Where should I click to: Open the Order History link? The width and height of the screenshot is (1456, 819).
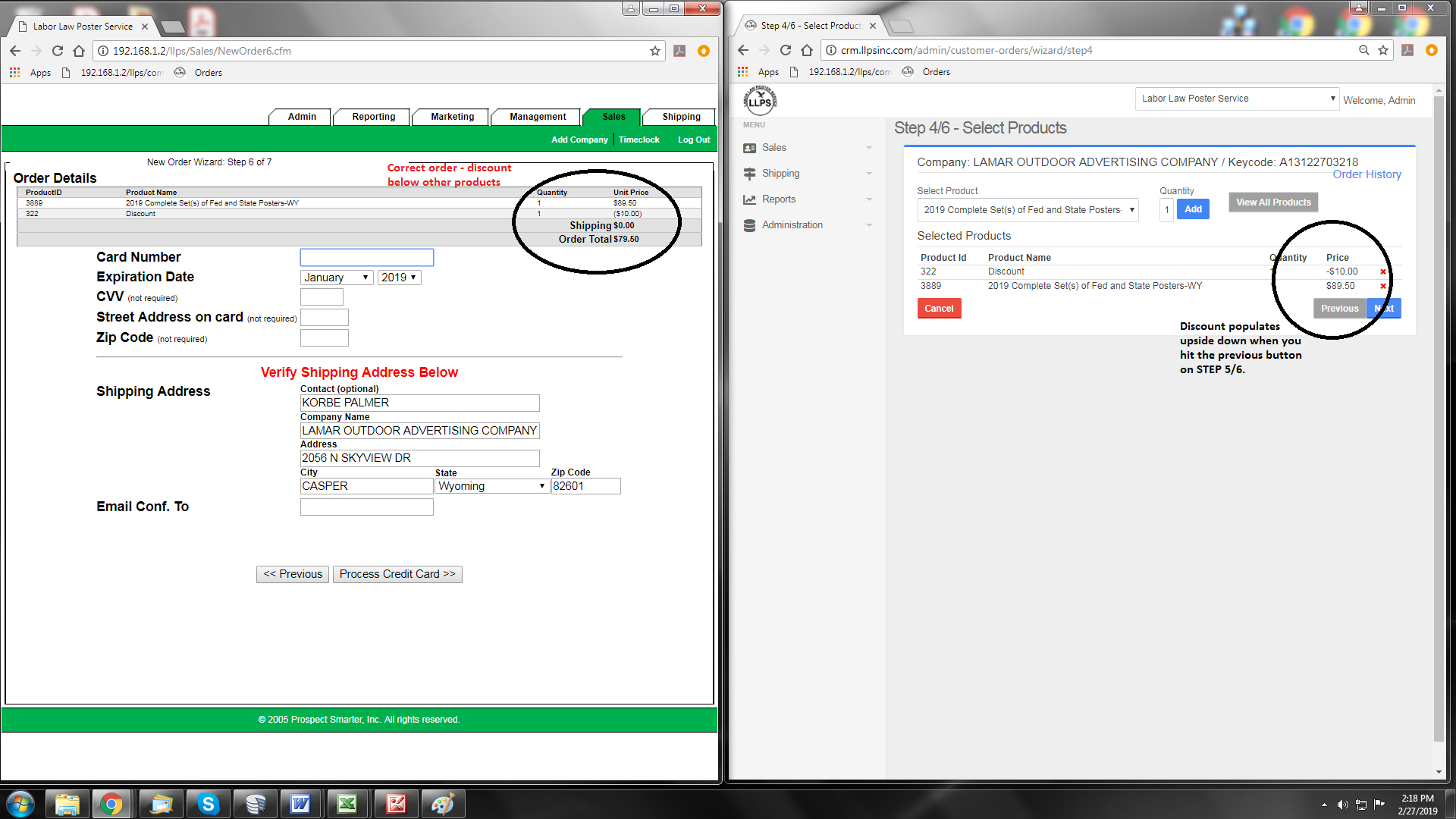pos(1367,174)
